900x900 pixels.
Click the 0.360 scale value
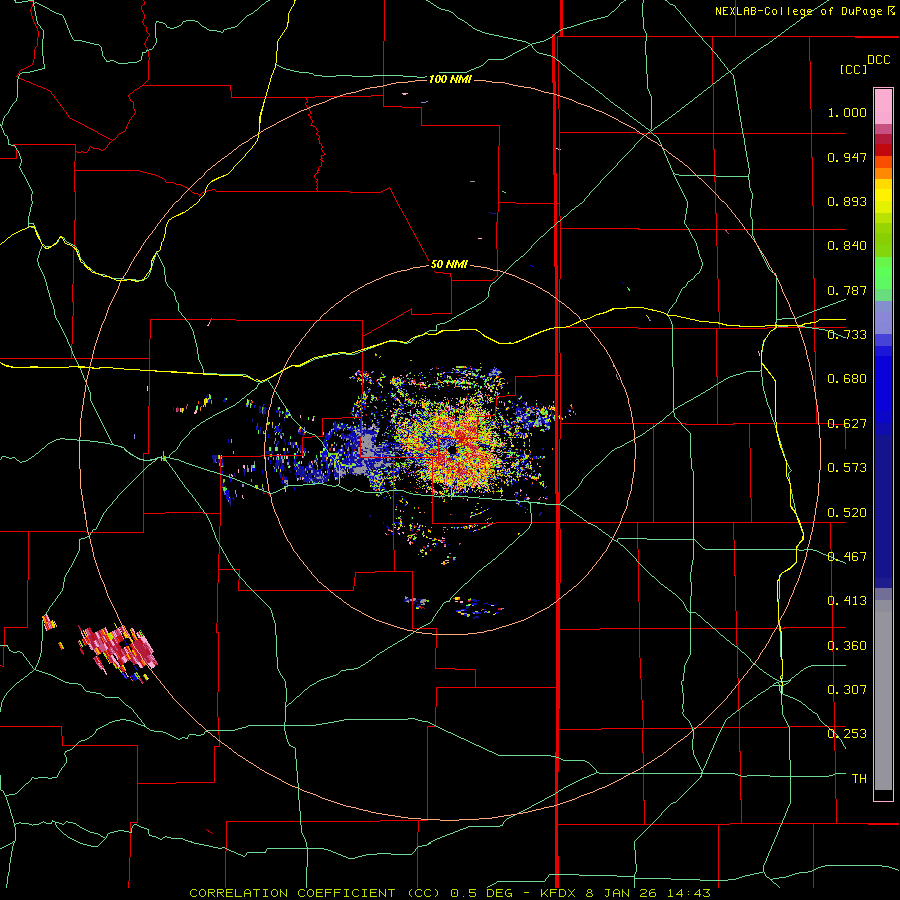847,646
